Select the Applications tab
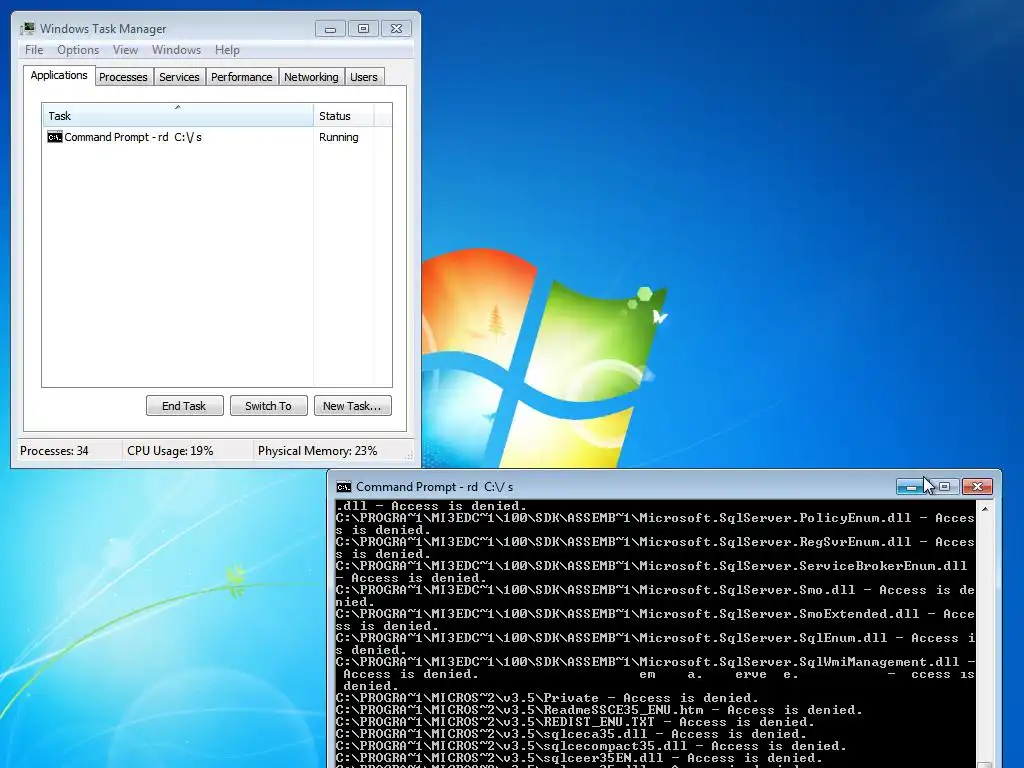This screenshot has width=1024, height=768. click(x=59, y=75)
